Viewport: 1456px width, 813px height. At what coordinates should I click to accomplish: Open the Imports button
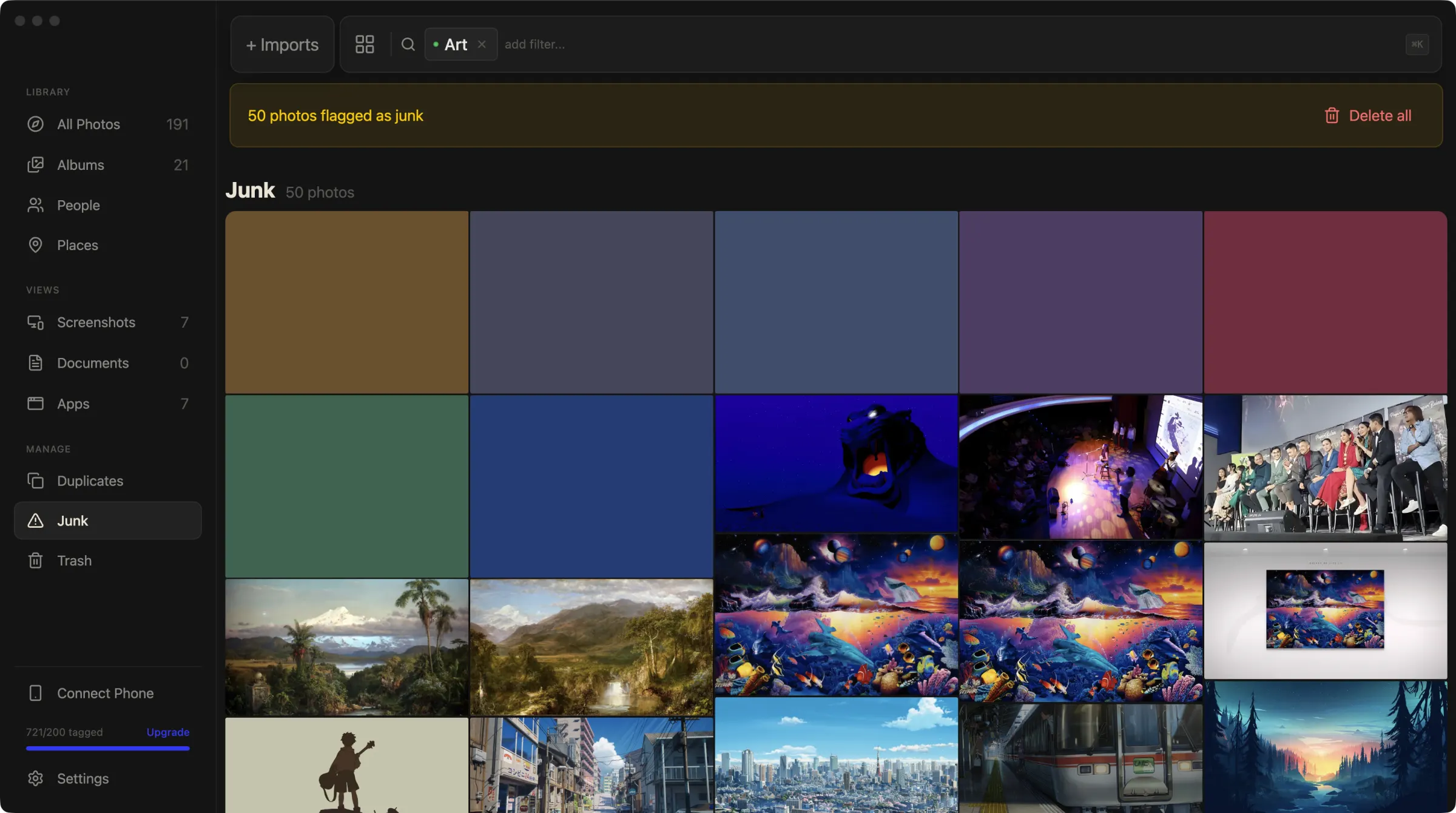coord(282,44)
